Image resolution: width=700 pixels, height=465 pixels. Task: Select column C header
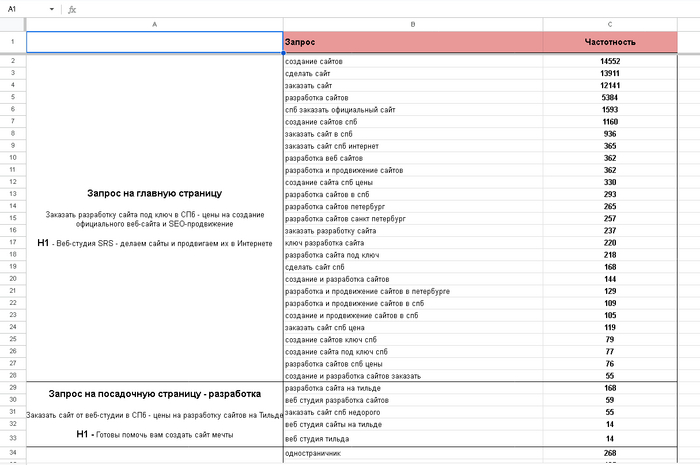tap(610, 24)
